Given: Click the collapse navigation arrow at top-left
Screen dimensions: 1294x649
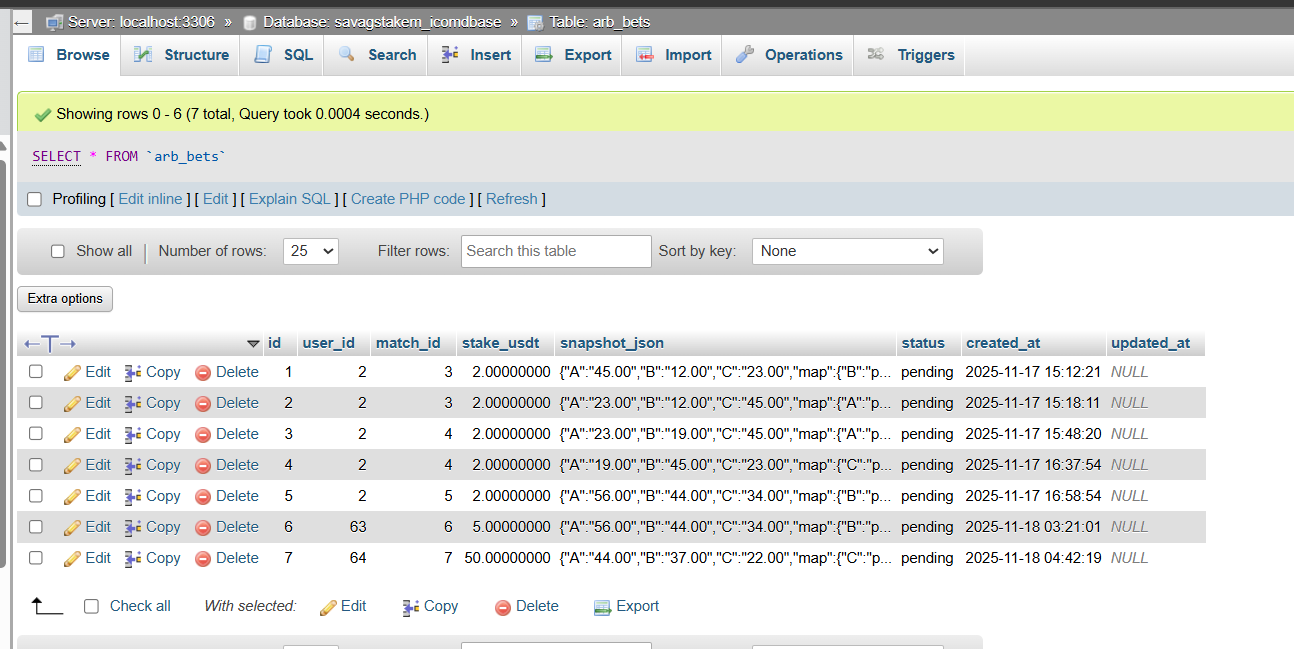Looking at the screenshot, I should 22,21.
